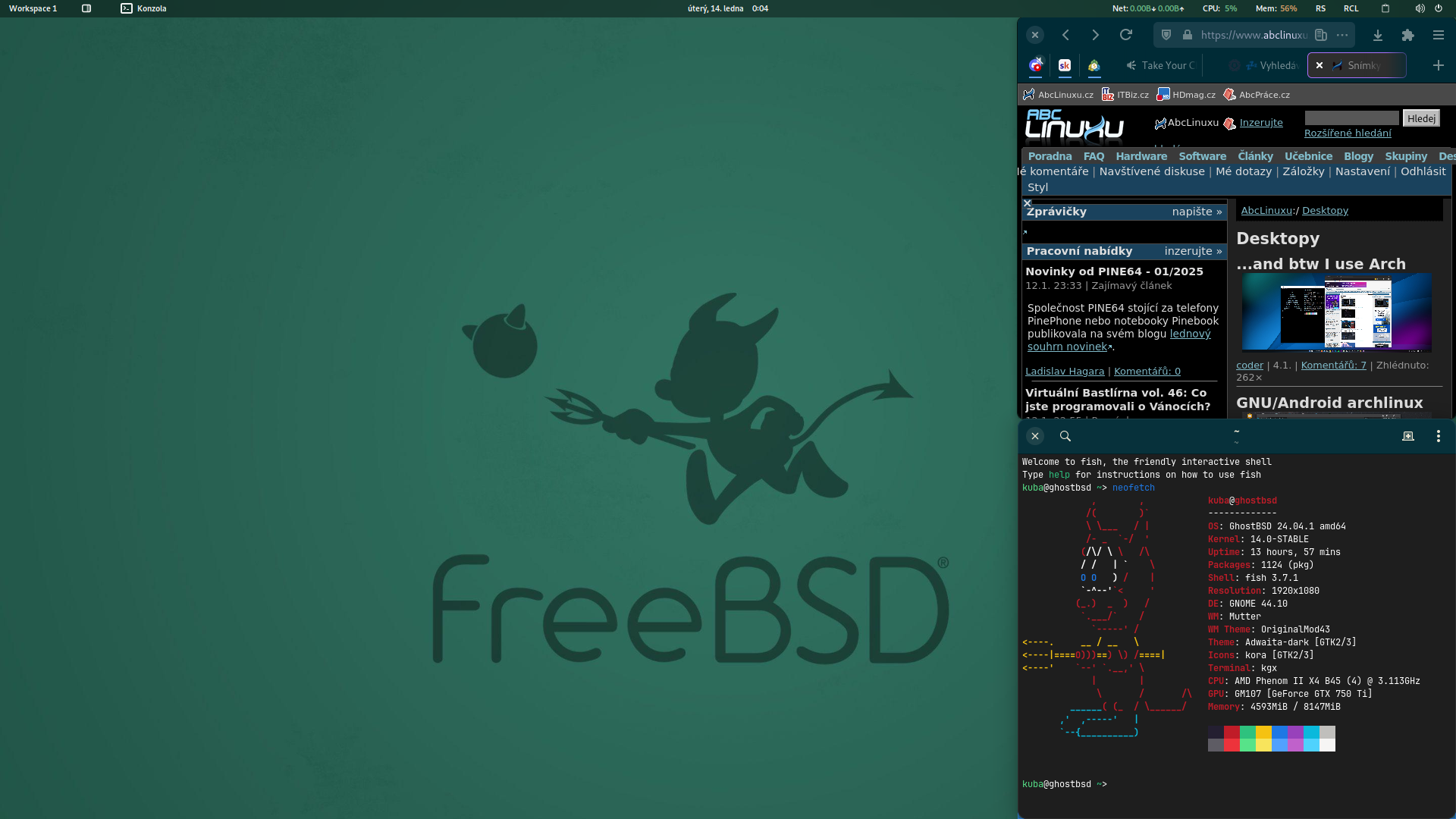1456x819 pixels.
Task: Open the browser downloads panel
Action: pos(1378,35)
